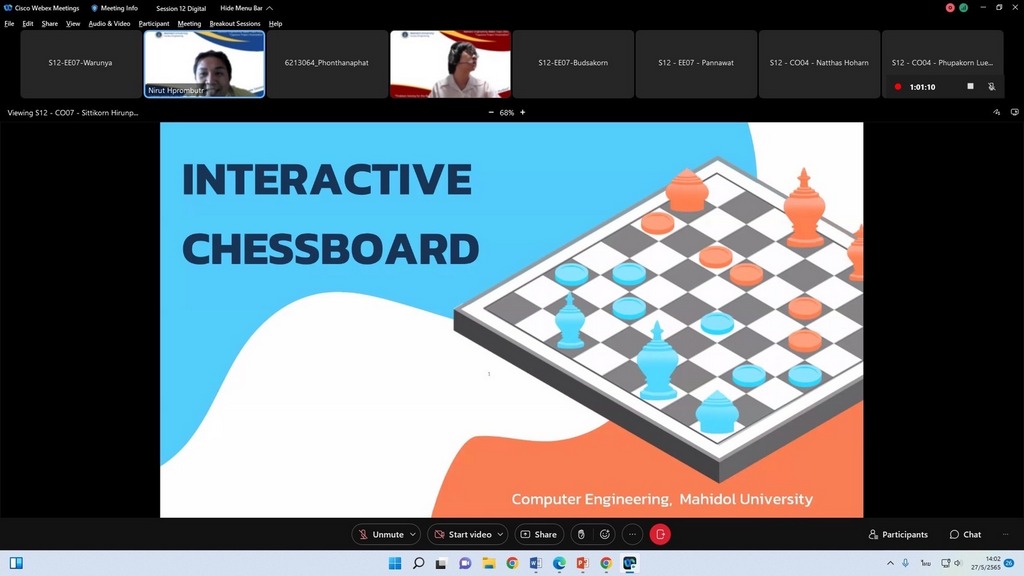Click the Share button
The height and width of the screenshot is (576, 1024).
pos(538,535)
